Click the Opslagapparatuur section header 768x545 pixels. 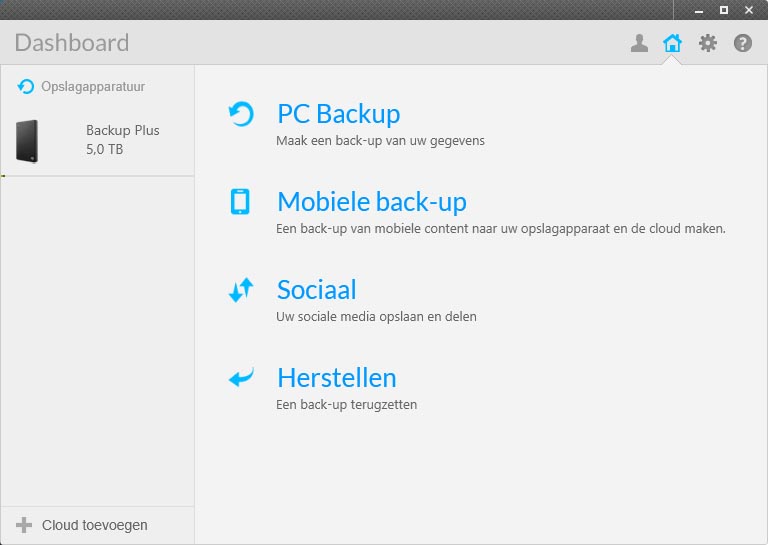(x=93, y=87)
